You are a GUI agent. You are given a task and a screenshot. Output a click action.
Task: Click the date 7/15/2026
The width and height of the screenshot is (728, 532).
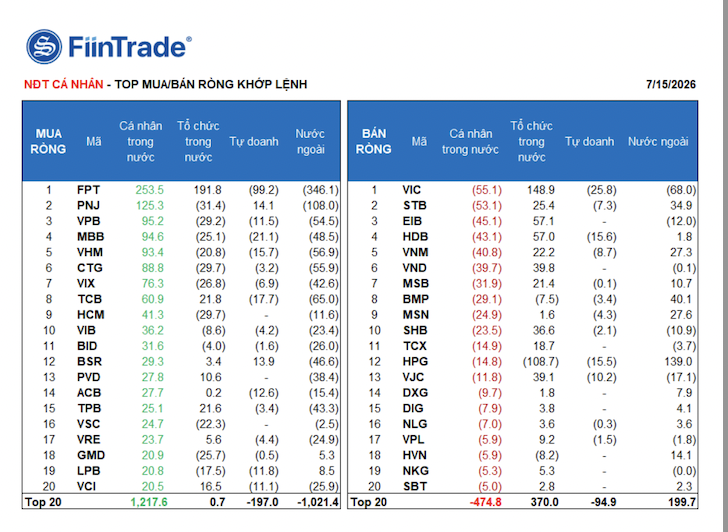click(671, 84)
